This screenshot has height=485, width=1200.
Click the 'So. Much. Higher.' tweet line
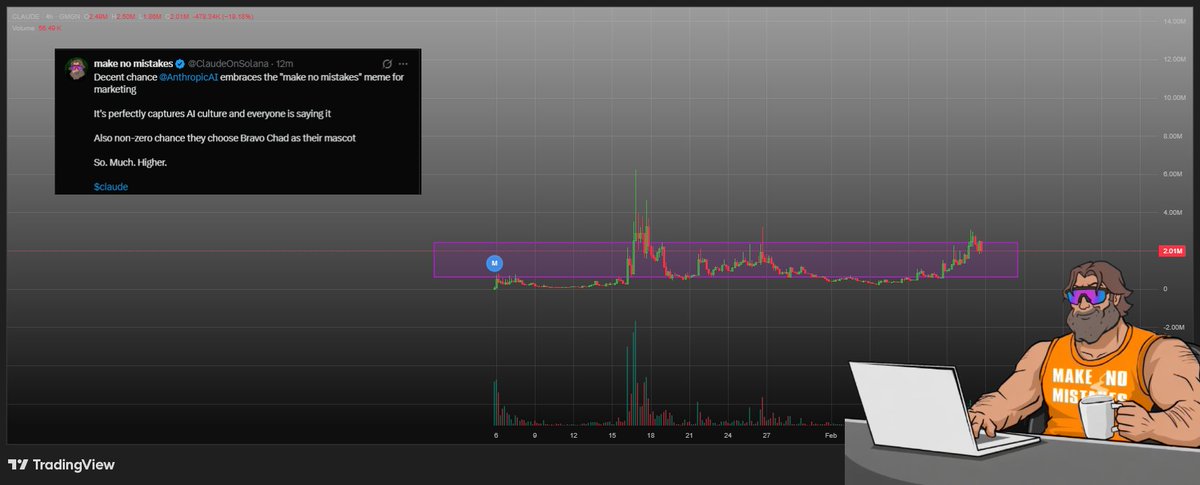pos(130,162)
